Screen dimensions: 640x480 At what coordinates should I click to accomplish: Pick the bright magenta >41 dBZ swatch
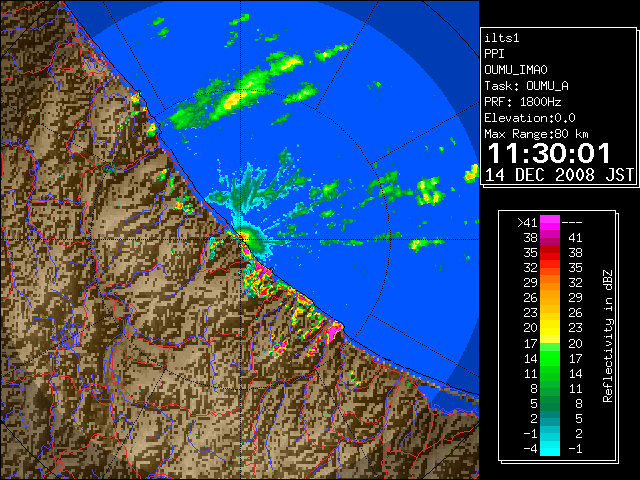pyautogui.click(x=550, y=223)
